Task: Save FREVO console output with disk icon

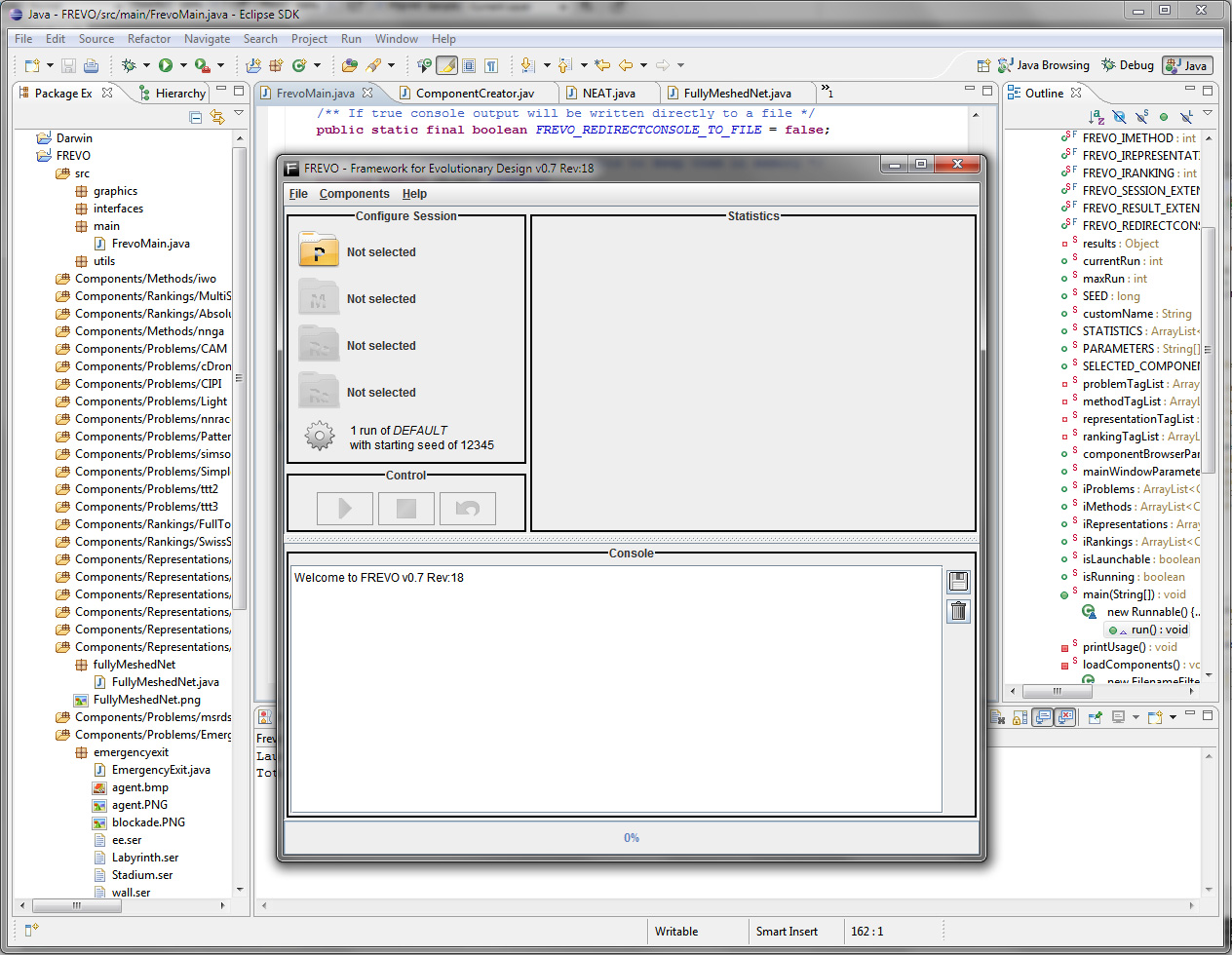Action: coord(958,582)
